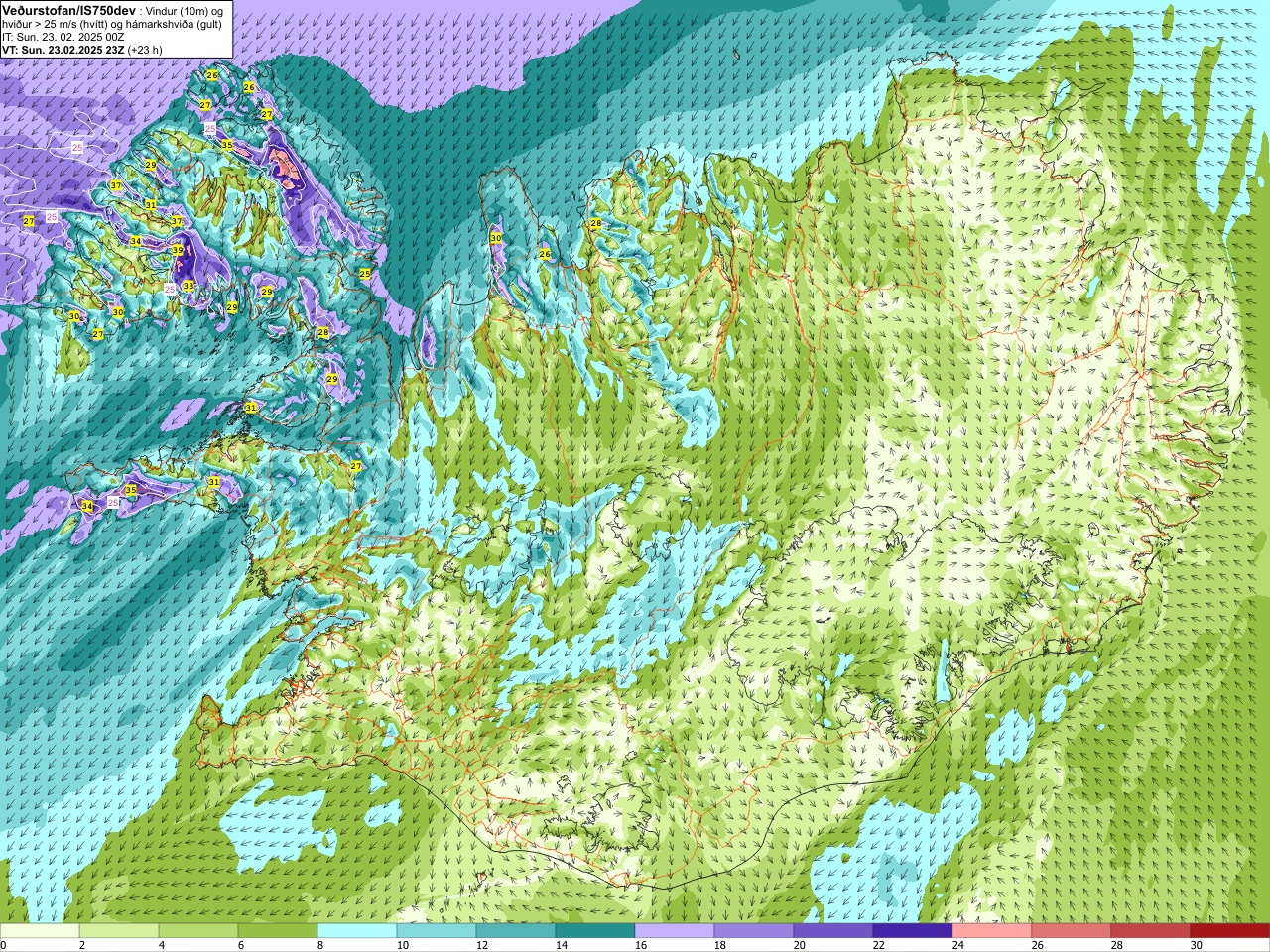Click the 20–22 m/s purple legend segment

[833, 930]
